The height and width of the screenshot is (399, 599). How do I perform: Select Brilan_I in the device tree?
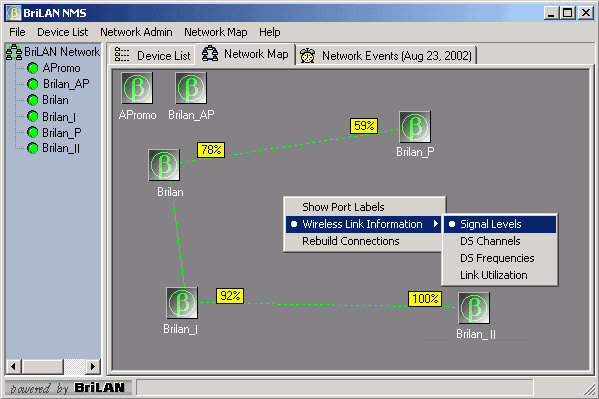[x=59, y=116]
